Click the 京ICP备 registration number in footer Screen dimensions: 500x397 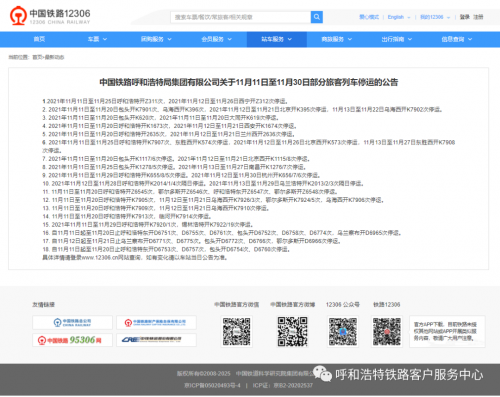point(212,385)
